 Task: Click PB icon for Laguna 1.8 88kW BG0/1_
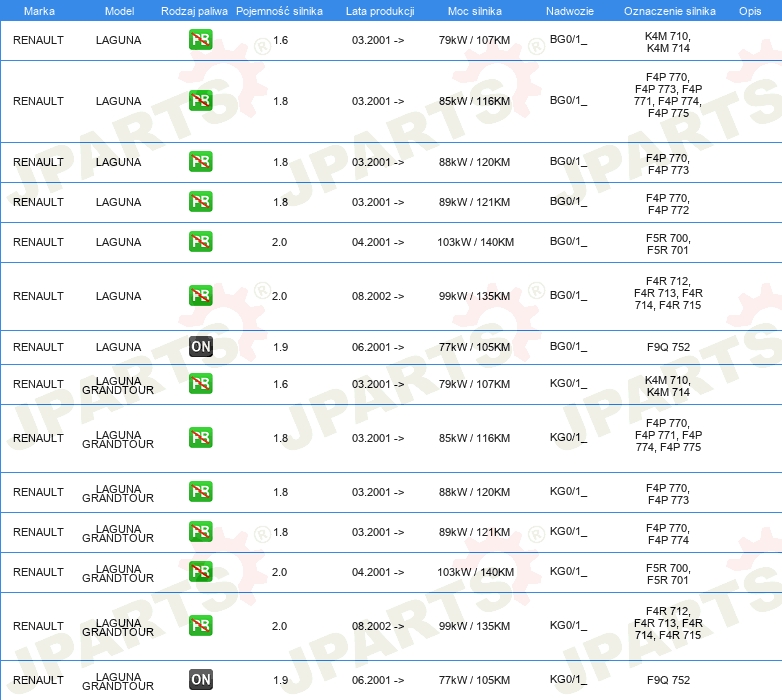pyautogui.click(x=200, y=162)
